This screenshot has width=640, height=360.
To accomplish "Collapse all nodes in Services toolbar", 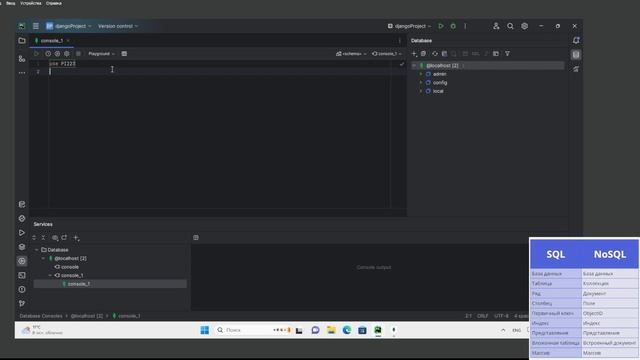I will pos(43,238).
